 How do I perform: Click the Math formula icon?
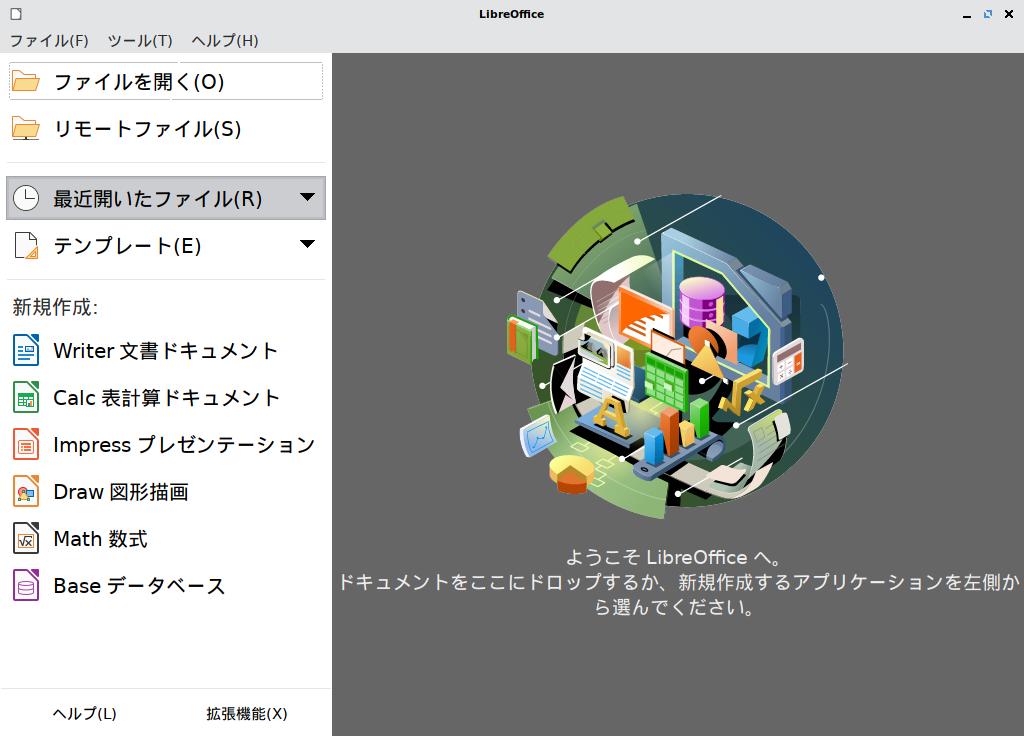[x=26, y=538]
